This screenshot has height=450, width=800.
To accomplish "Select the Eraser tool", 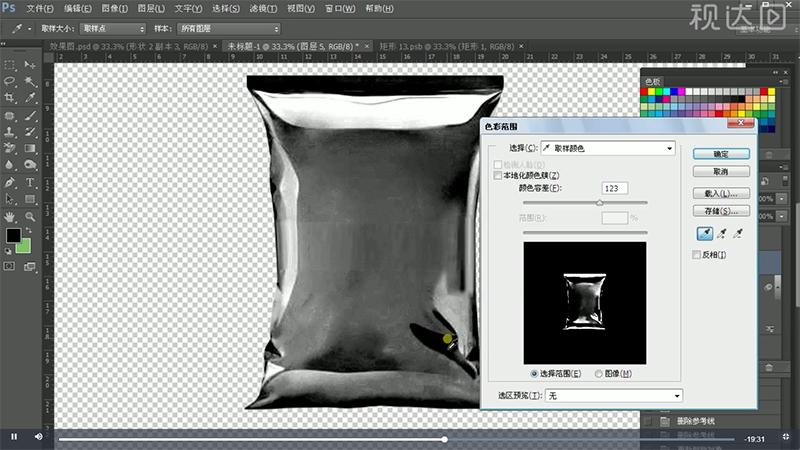I will (9, 148).
